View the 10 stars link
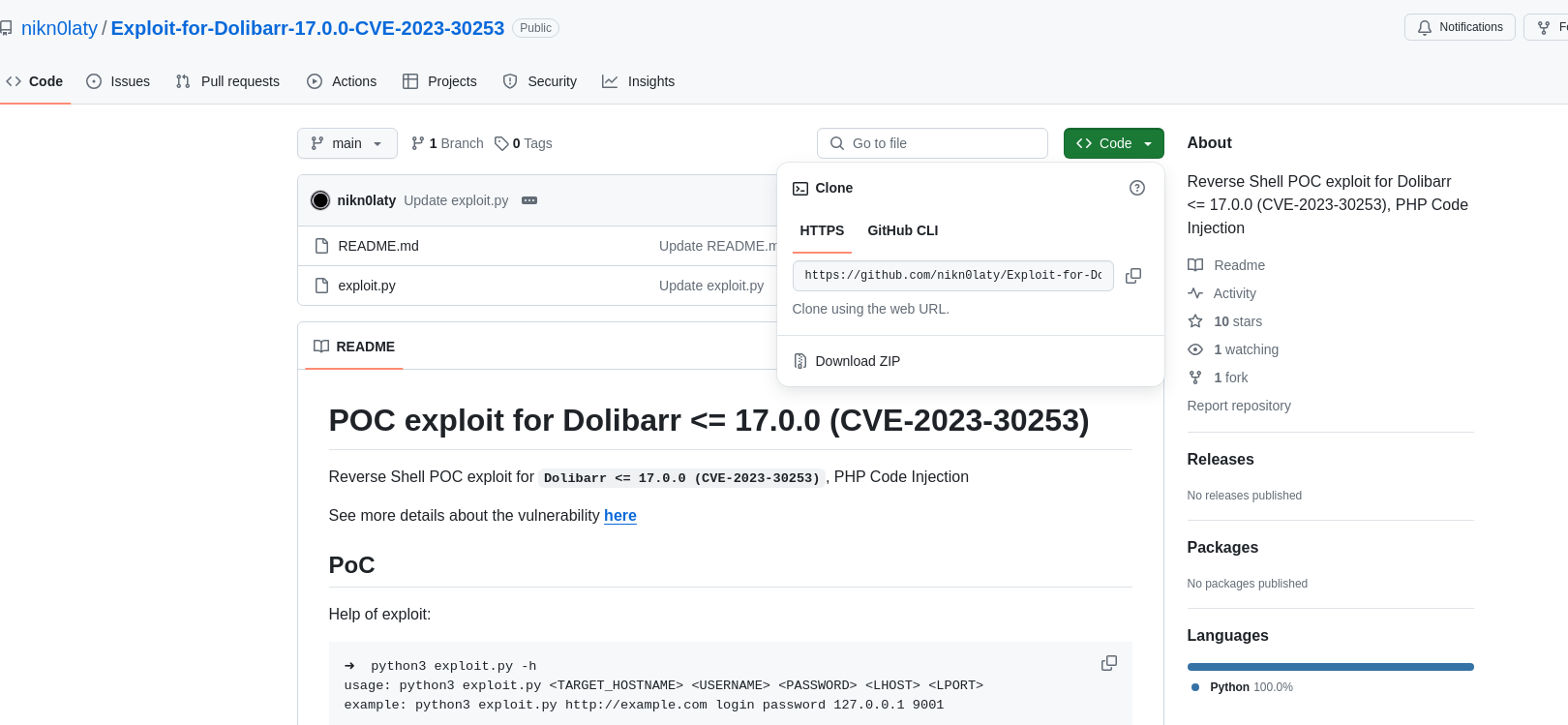 1238,321
